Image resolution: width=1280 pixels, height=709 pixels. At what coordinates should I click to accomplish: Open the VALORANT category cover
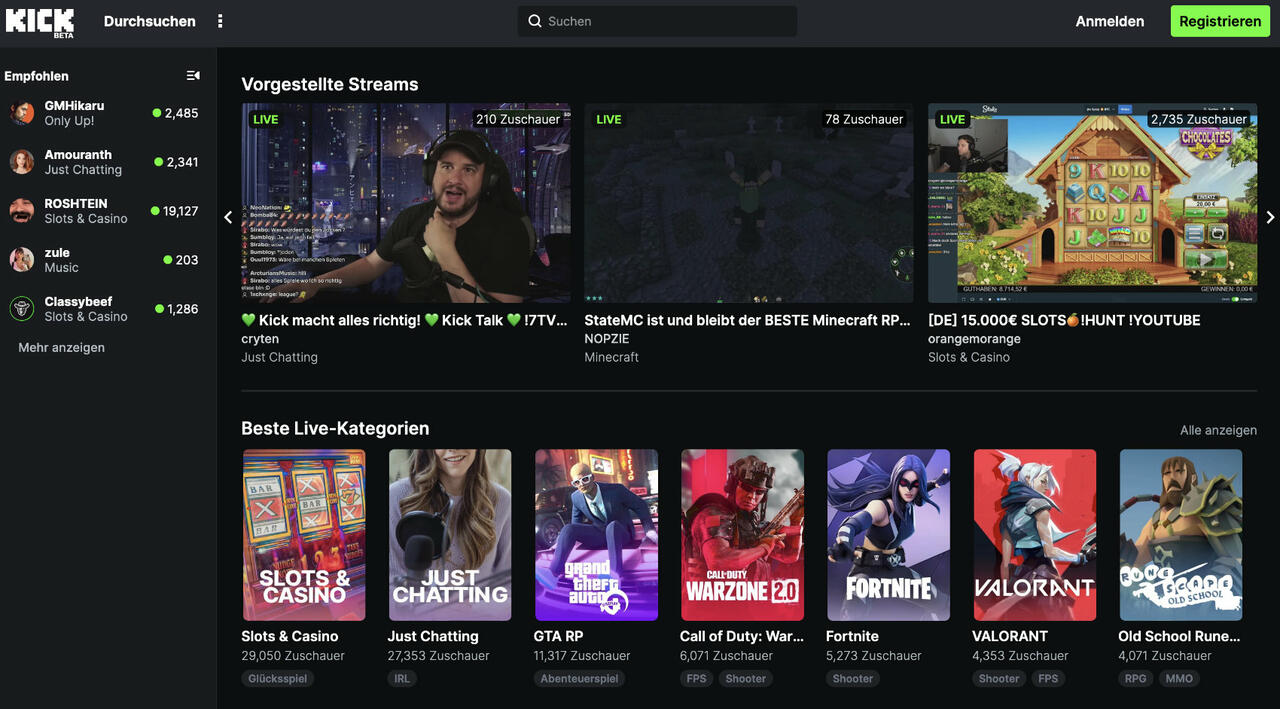[x=1034, y=535]
